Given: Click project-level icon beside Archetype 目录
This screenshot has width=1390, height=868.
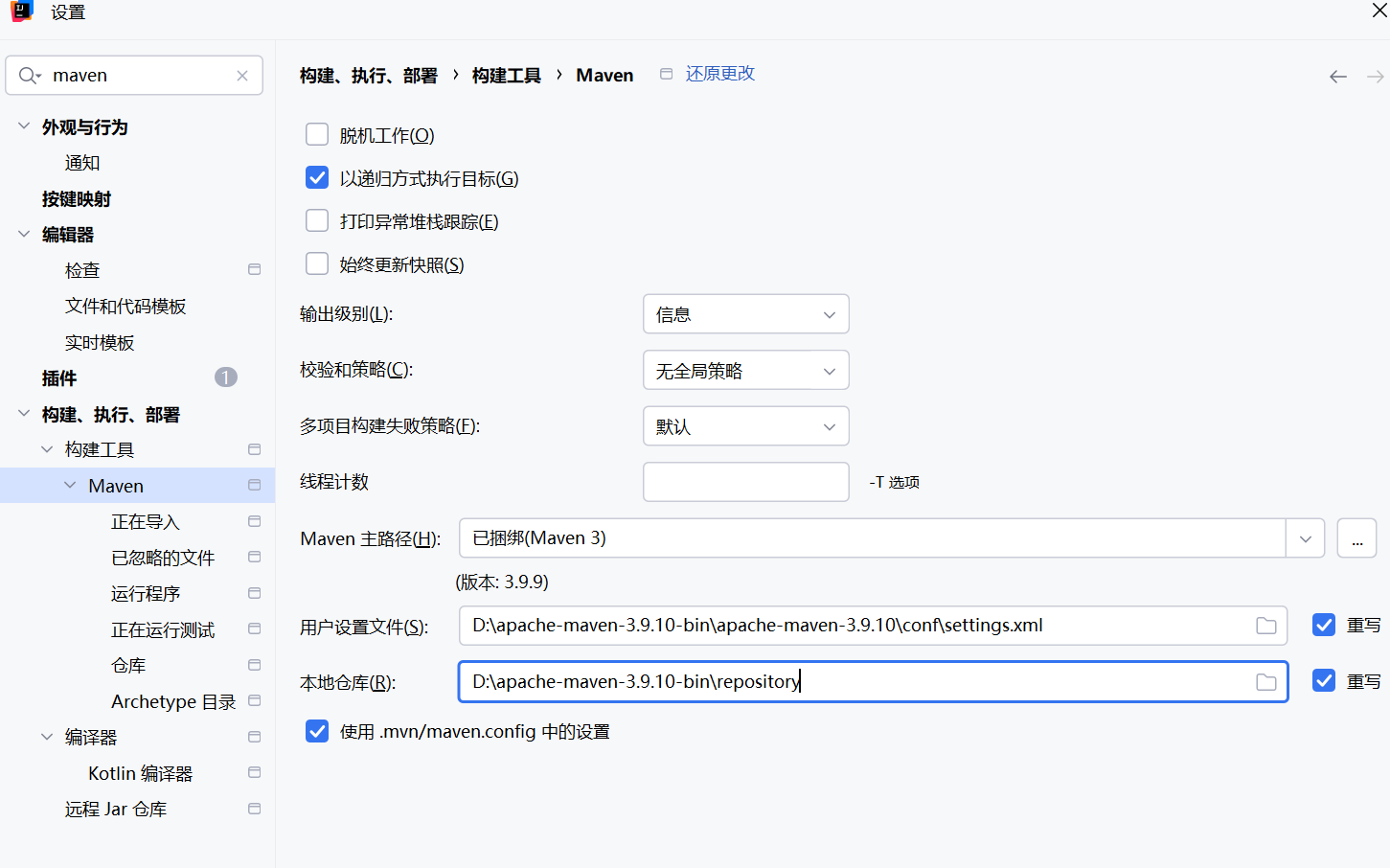Looking at the screenshot, I should (254, 700).
